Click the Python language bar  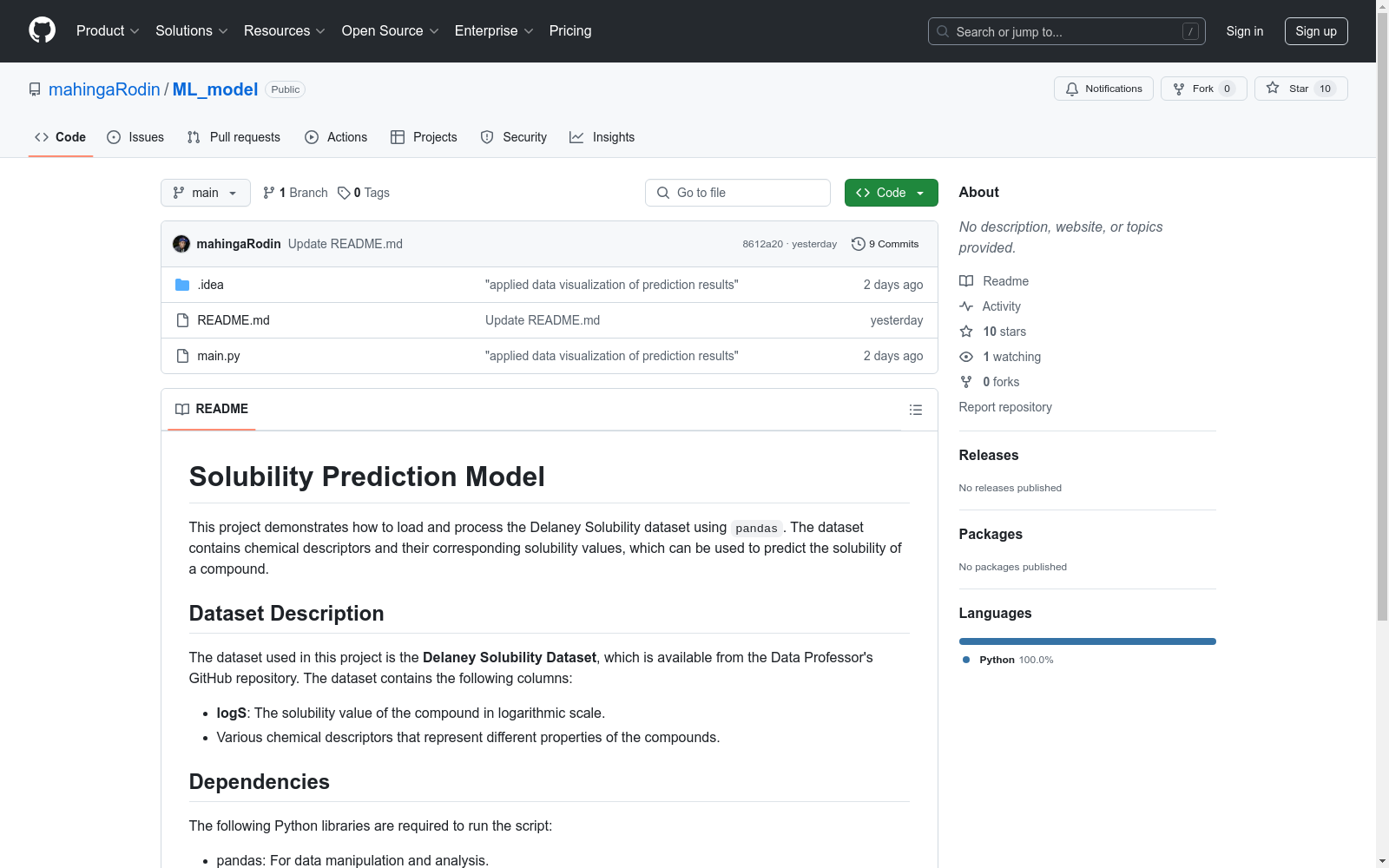[x=1088, y=641]
